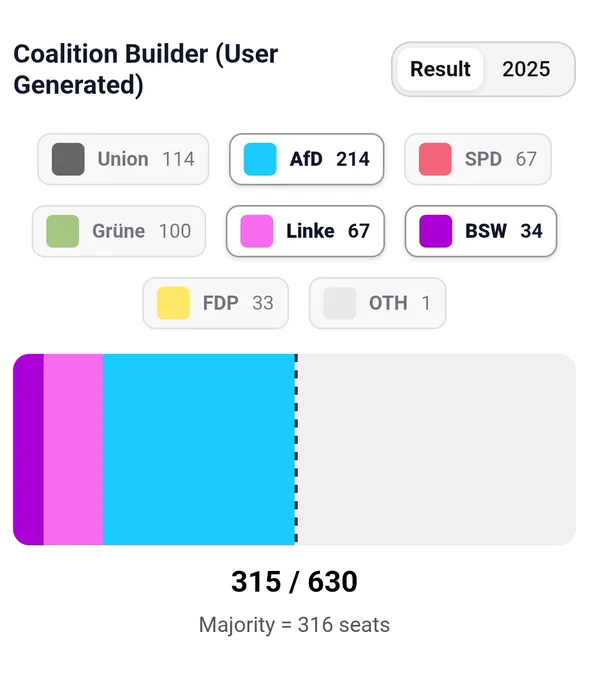
Task: Deselect the BSW party chip
Action: coord(481,231)
